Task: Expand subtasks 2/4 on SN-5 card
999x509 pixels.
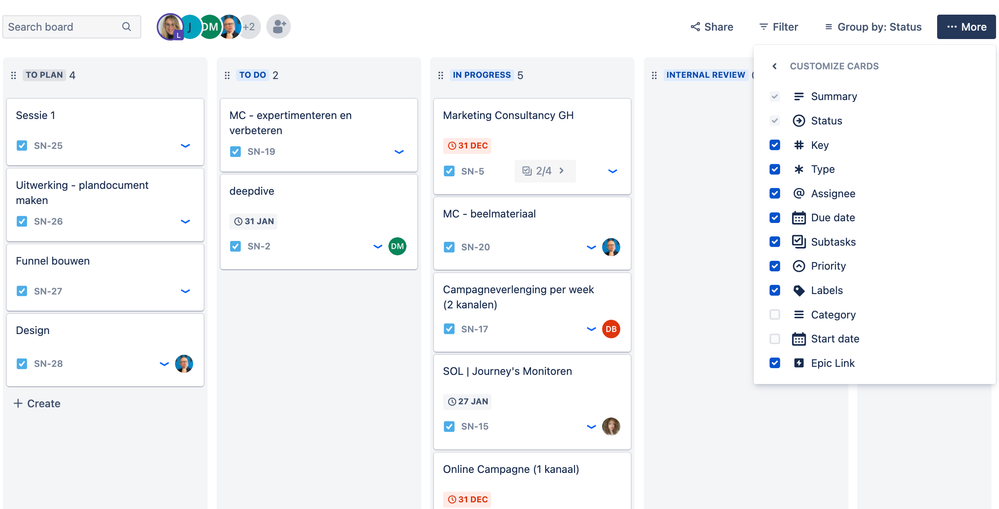Action: point(545,171)
